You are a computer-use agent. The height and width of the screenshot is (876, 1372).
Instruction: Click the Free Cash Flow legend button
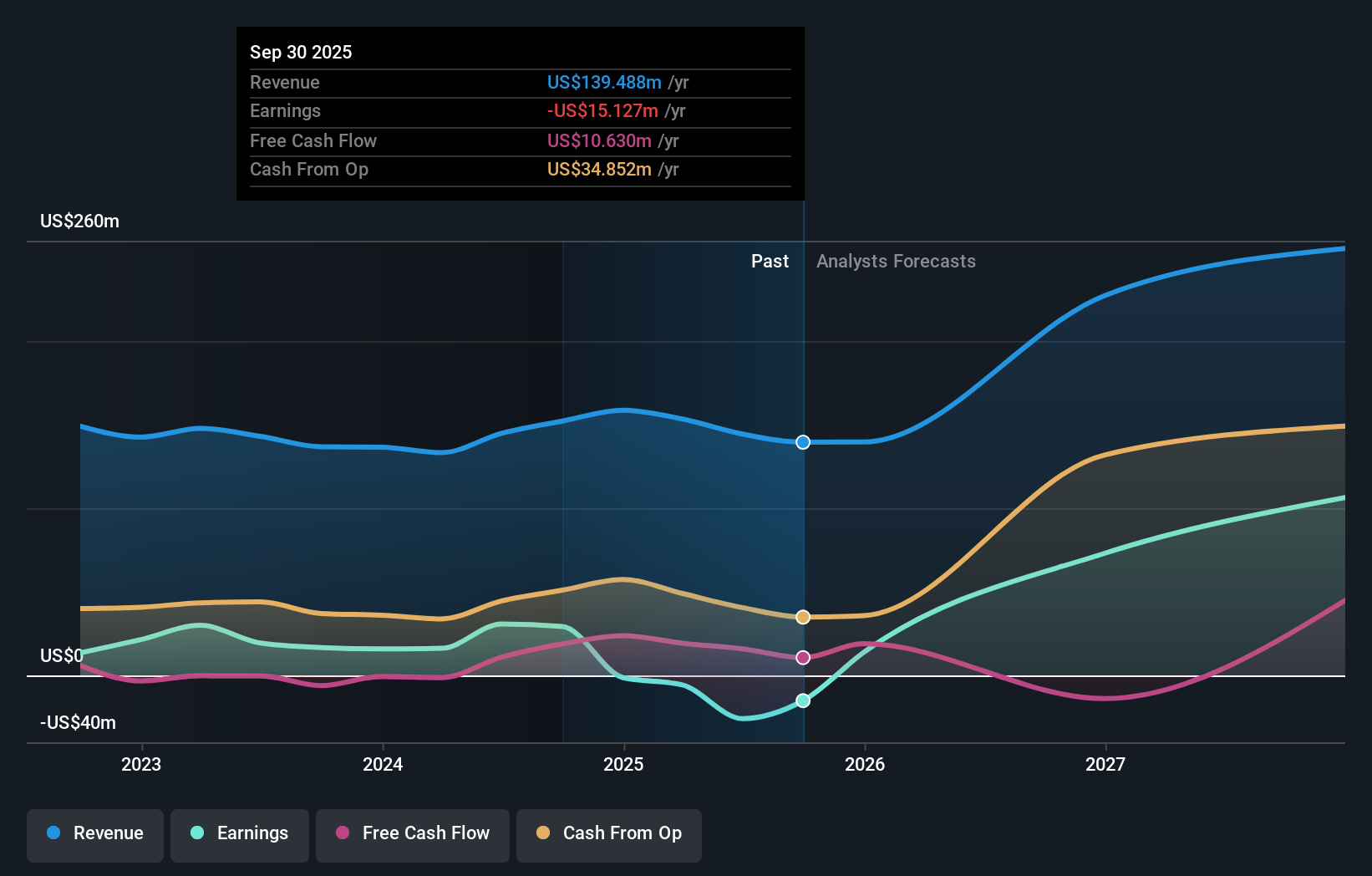(413, 833)
